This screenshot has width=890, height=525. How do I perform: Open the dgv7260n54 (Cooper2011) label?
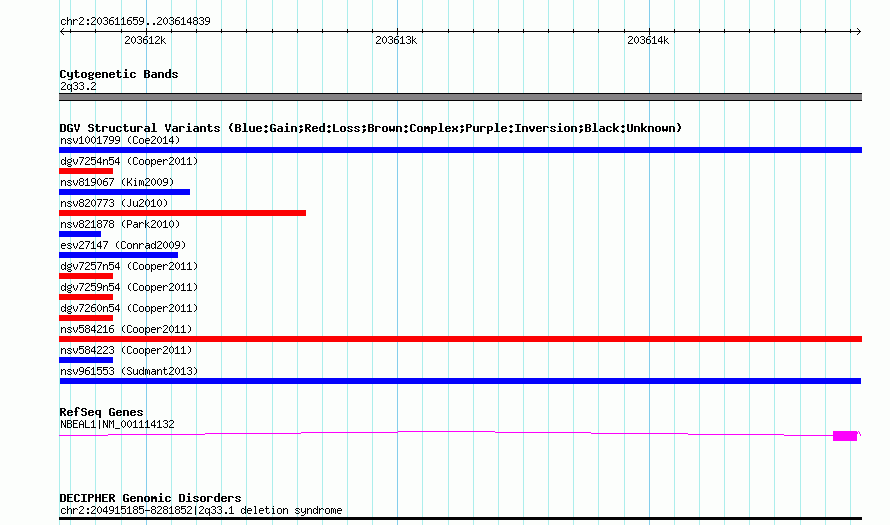click(x=129, y=308)
